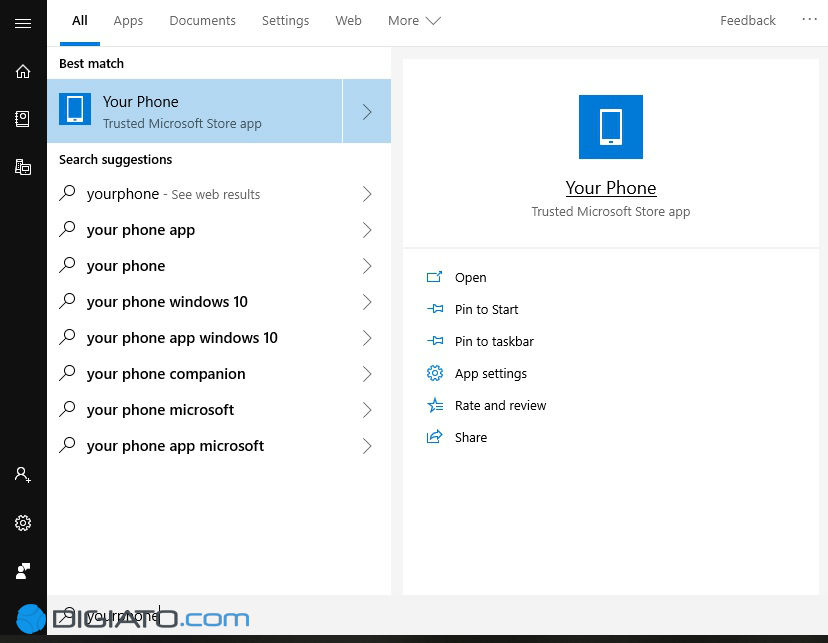Click the search icon beside 'yourphone'
828x643 pixels.
(68, 193)
